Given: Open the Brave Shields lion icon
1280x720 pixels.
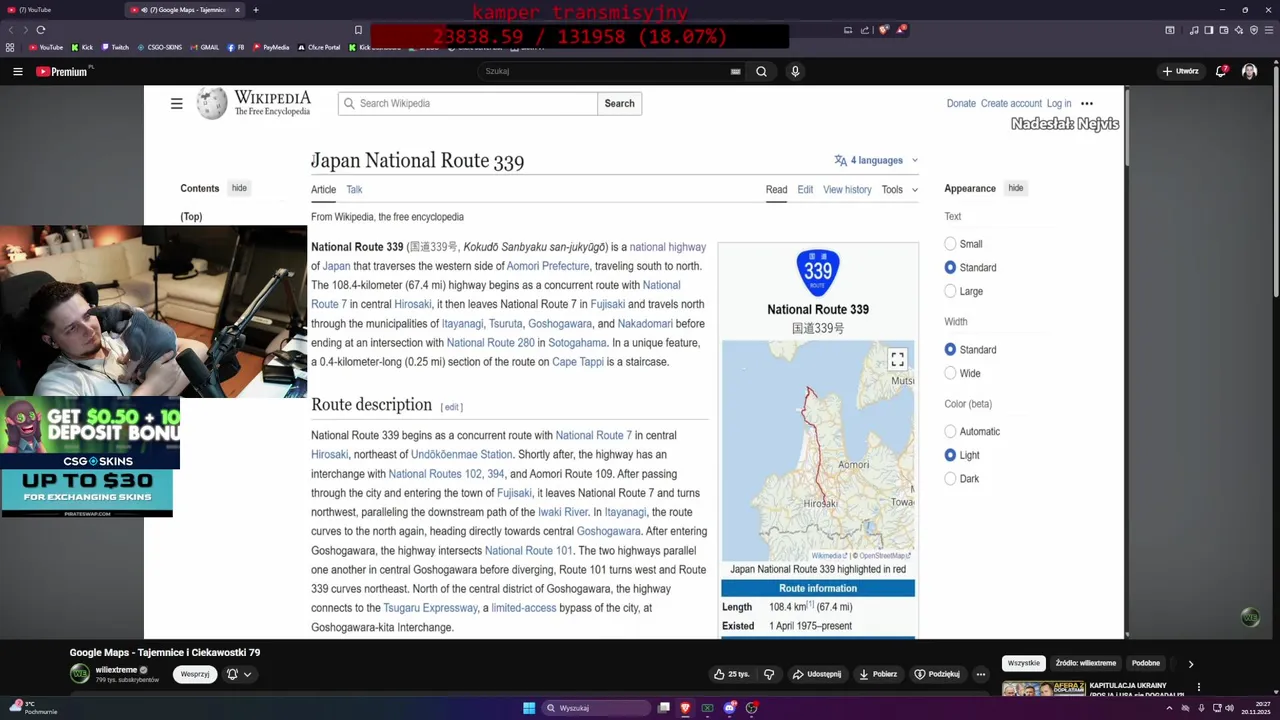Looking at the screenshot, I should tap(883, 30).
